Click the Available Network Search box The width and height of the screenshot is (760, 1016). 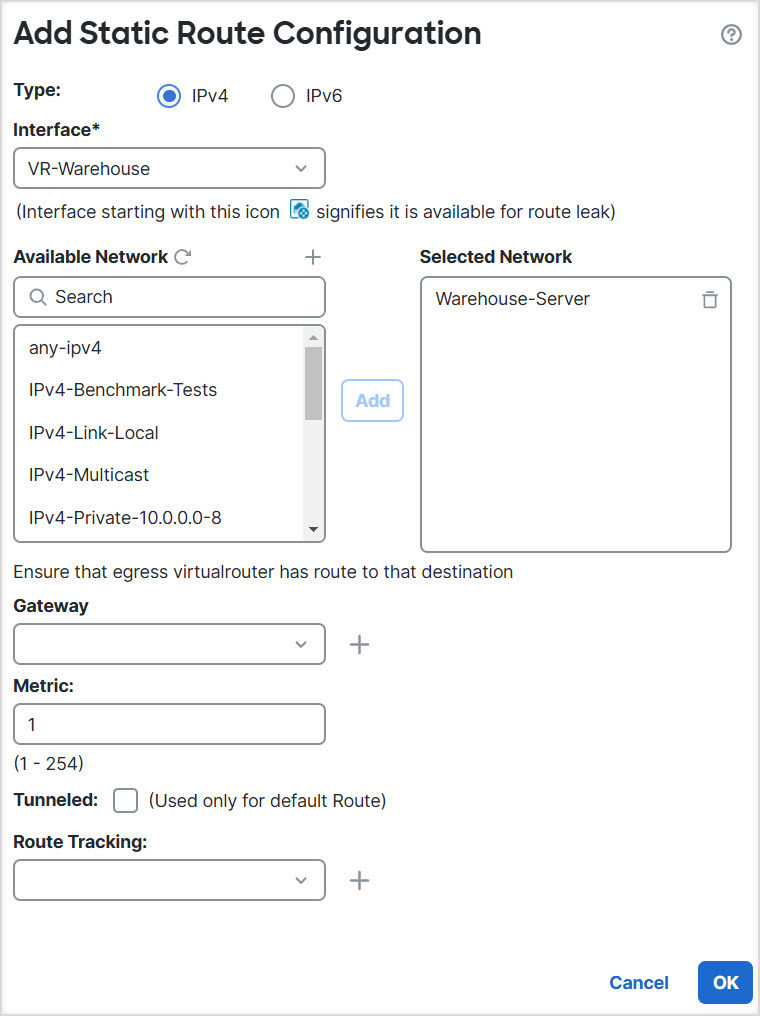[180, 297]
